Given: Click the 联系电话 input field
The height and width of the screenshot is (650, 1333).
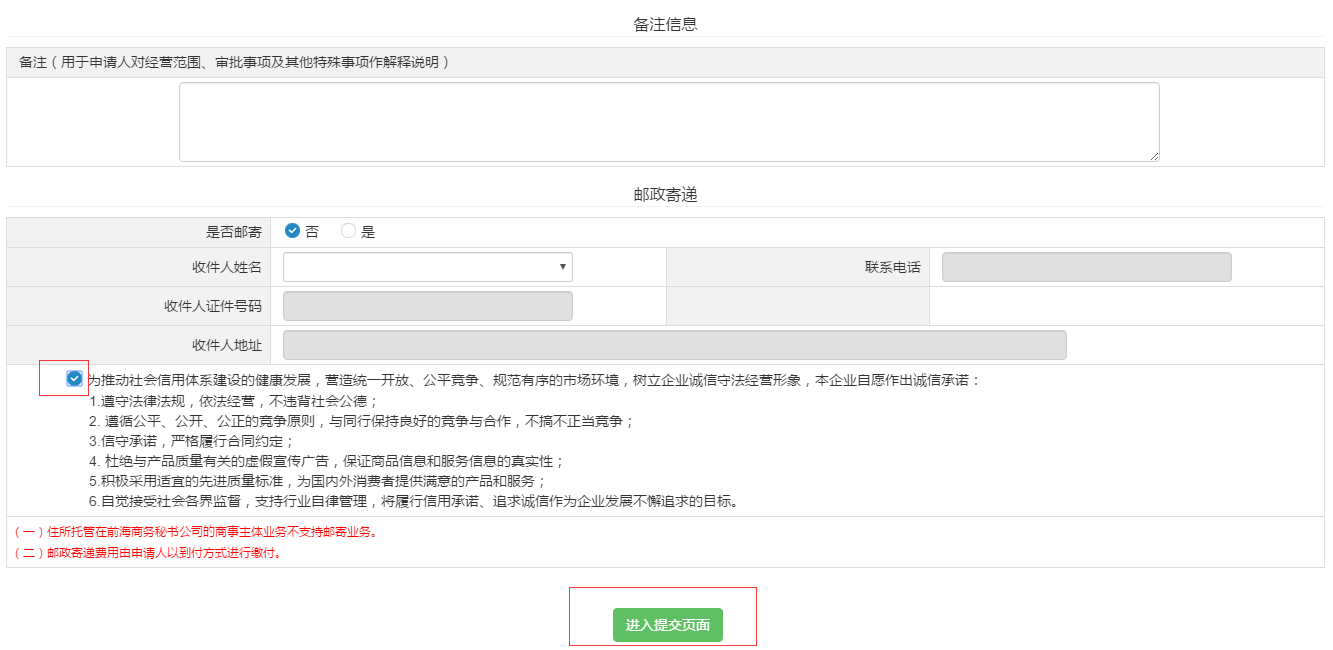Looking at the screenshot, I should pyautogui.click(x=1086, y=267).
